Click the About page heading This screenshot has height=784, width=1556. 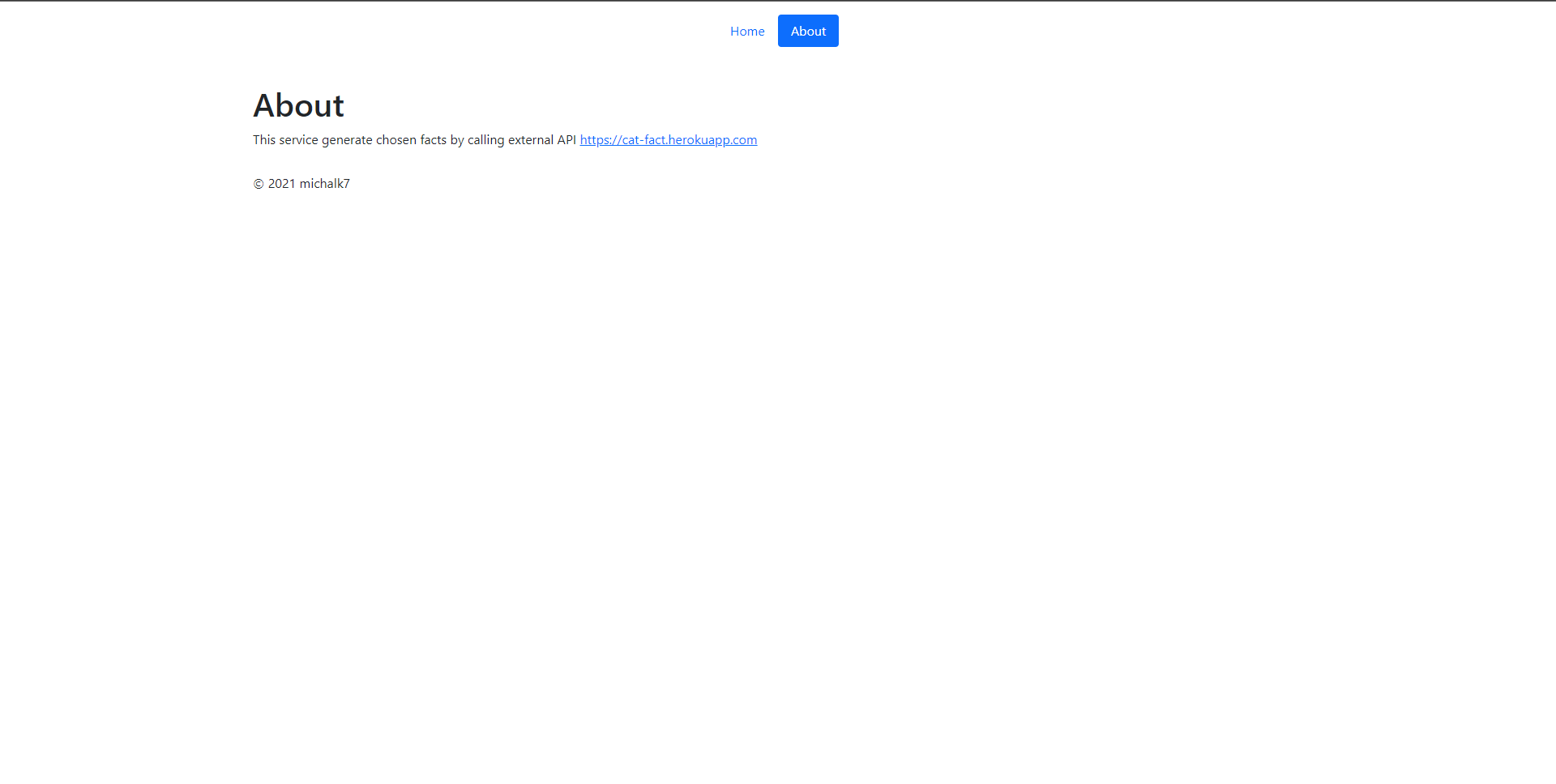298,104
